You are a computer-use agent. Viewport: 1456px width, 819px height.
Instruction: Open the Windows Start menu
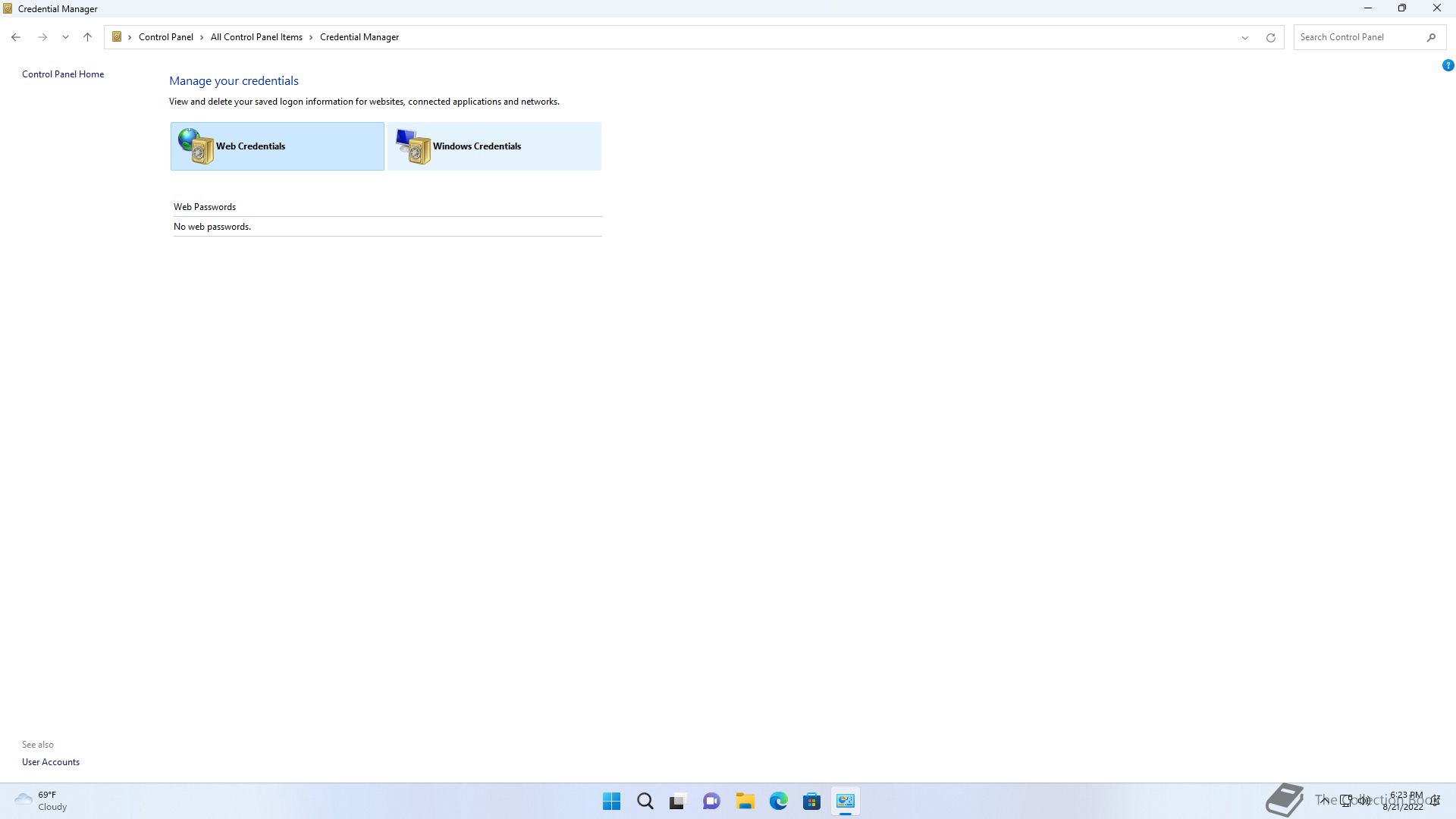point(611,801)
